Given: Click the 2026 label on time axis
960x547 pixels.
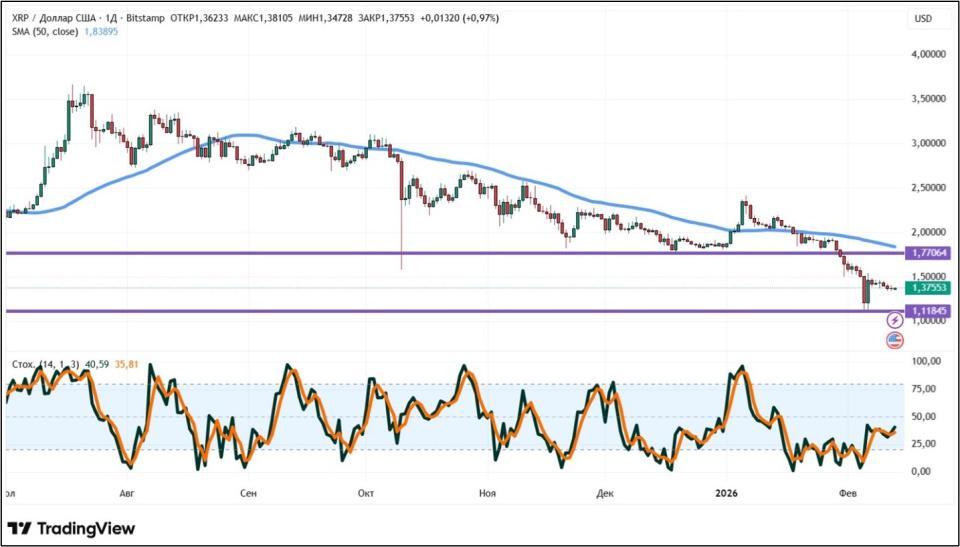Looking at the screenshot, I should [x=726, y=493].
